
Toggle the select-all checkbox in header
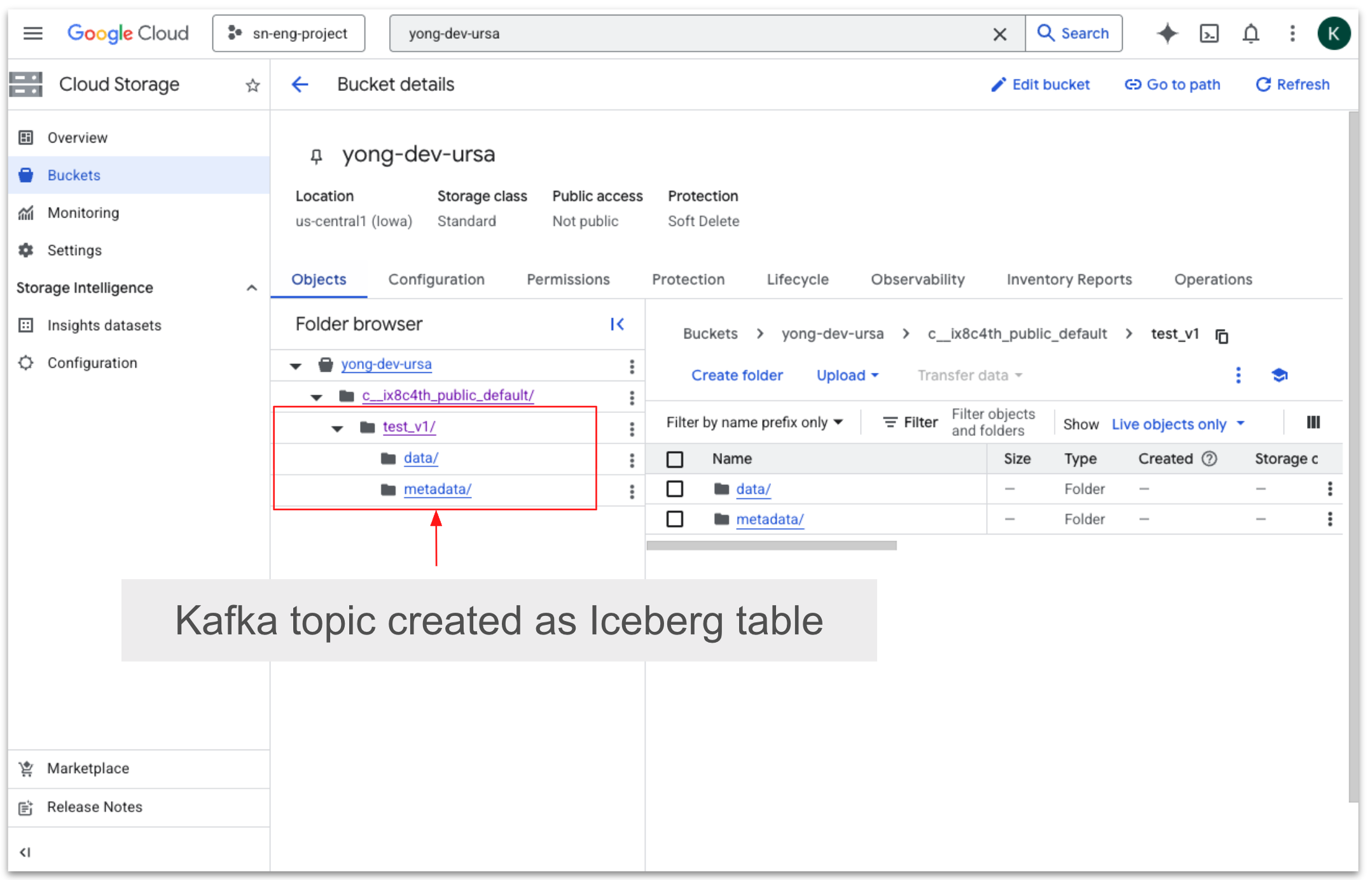[675, 459]
